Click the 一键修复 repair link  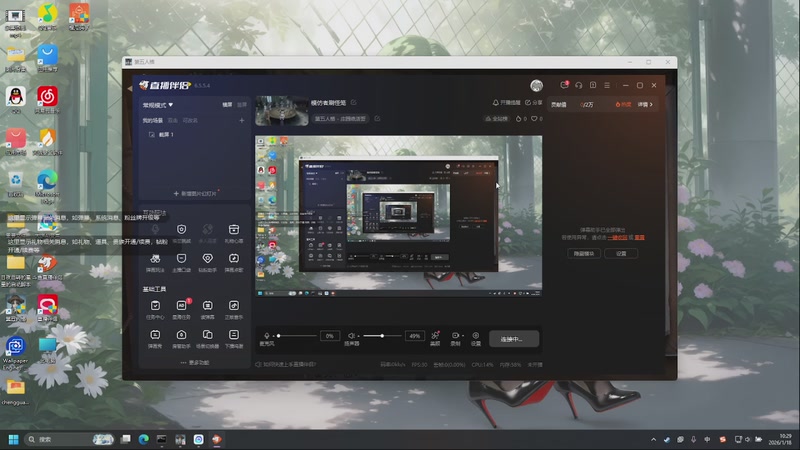pyautogui.click(x=617, y=237)
